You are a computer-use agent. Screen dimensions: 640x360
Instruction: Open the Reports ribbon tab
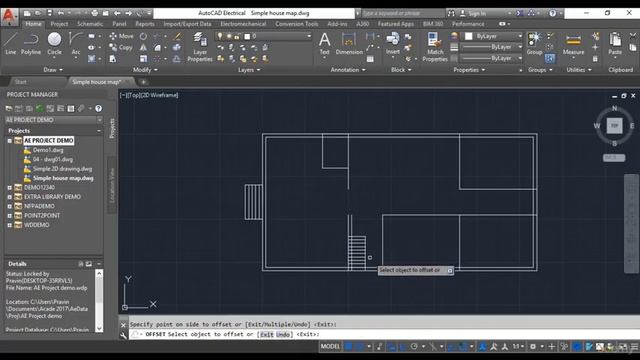tap(145, 24)
